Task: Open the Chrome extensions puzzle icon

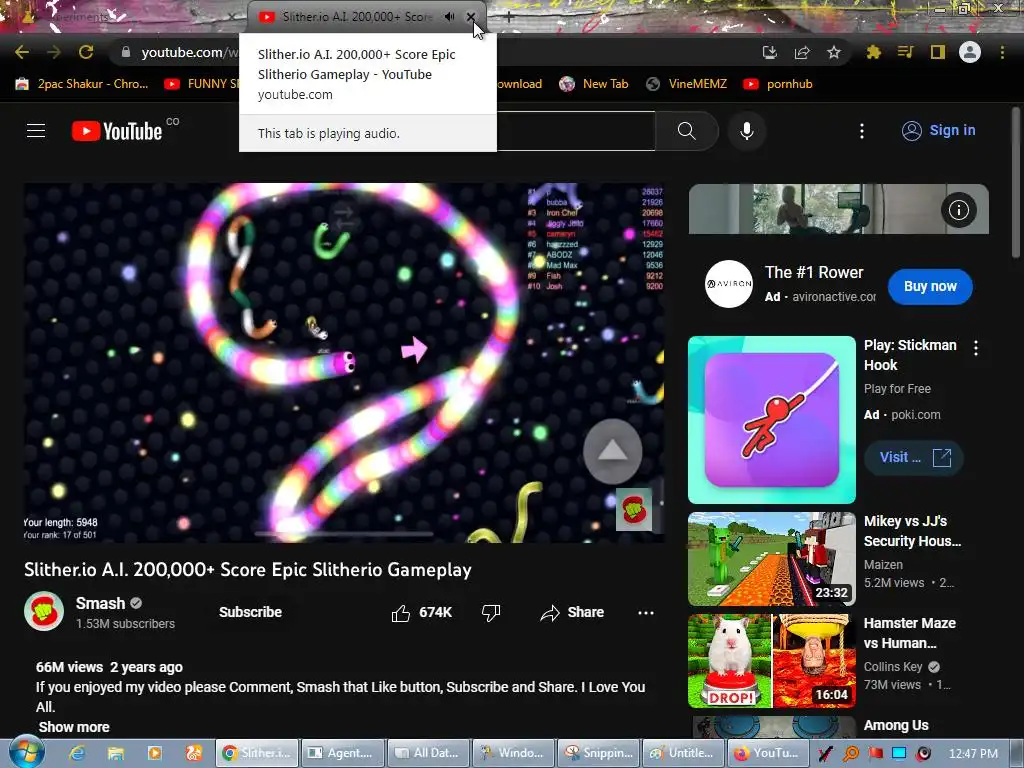Action: tap(873, 52)
